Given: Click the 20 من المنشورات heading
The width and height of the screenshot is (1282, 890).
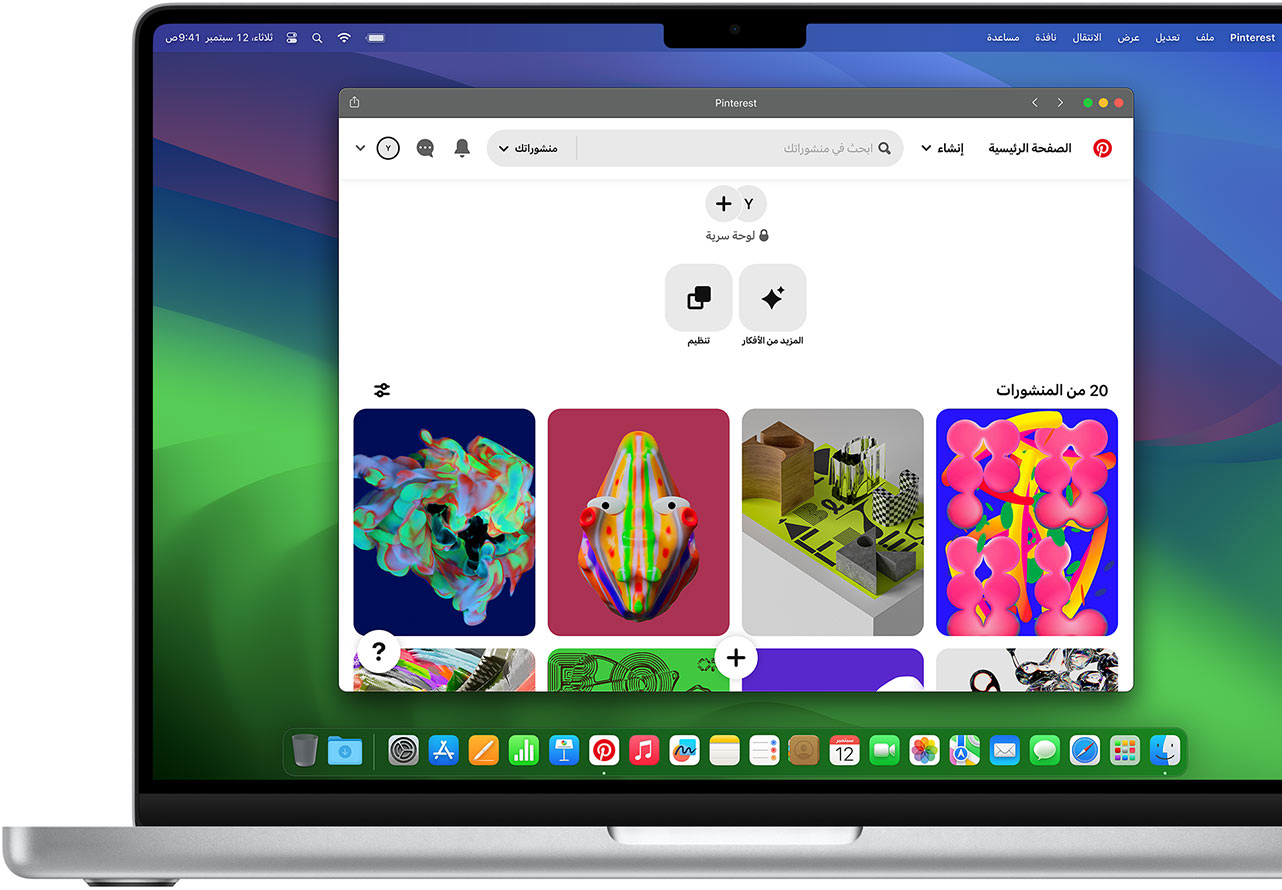Looking at the screenshot, I should coord(1052,390).
